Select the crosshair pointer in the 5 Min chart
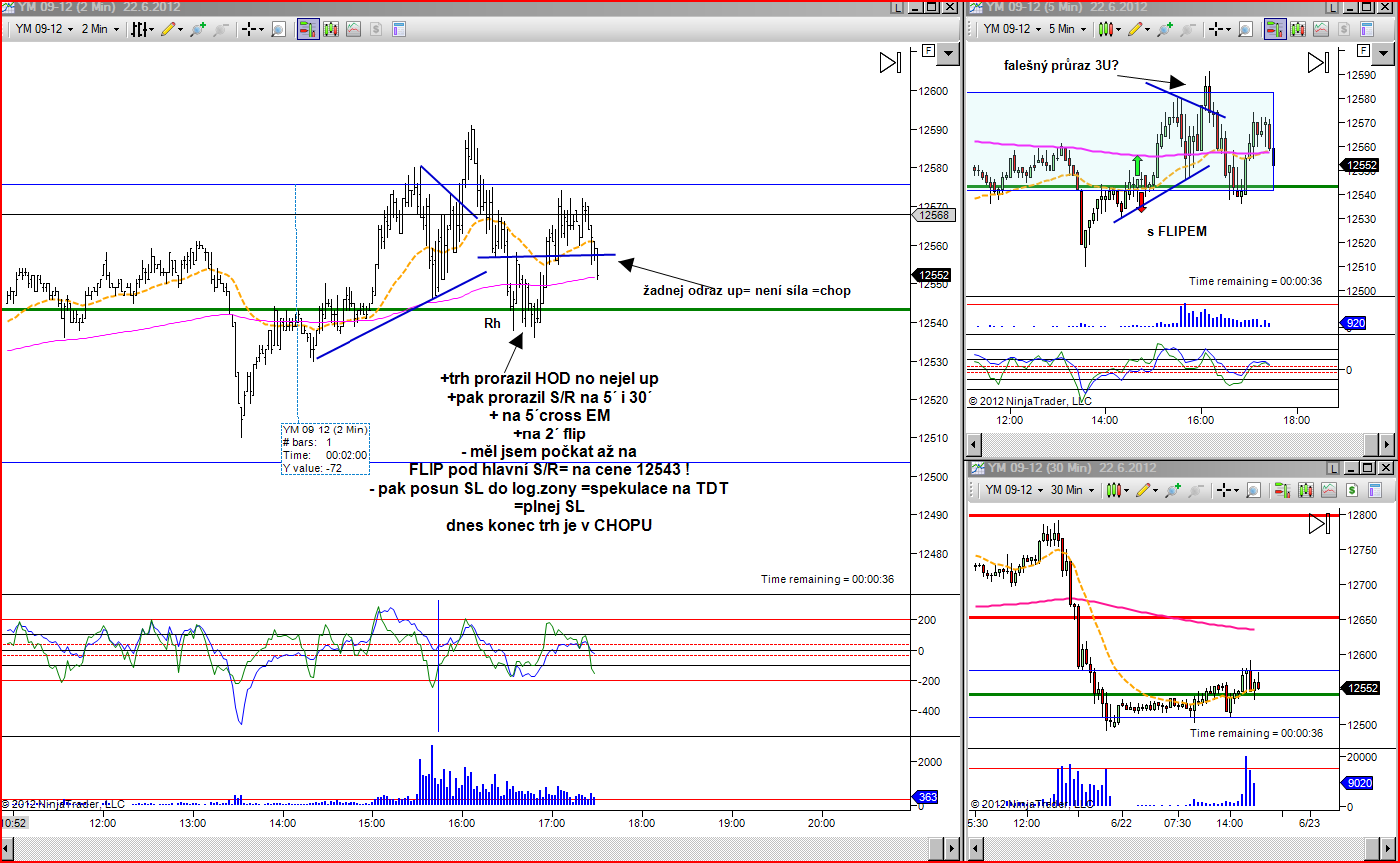The height and width of the screenshot is (863, 1400). pos(1216,29)
